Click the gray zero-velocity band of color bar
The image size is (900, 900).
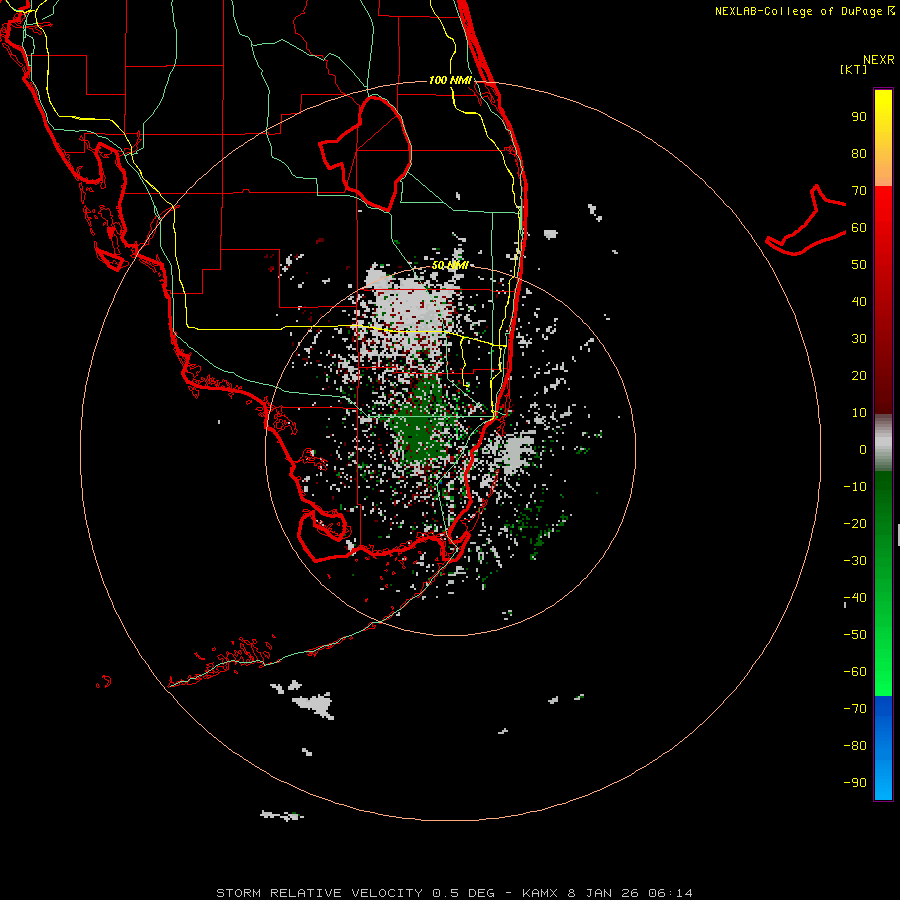coord(883,443)
